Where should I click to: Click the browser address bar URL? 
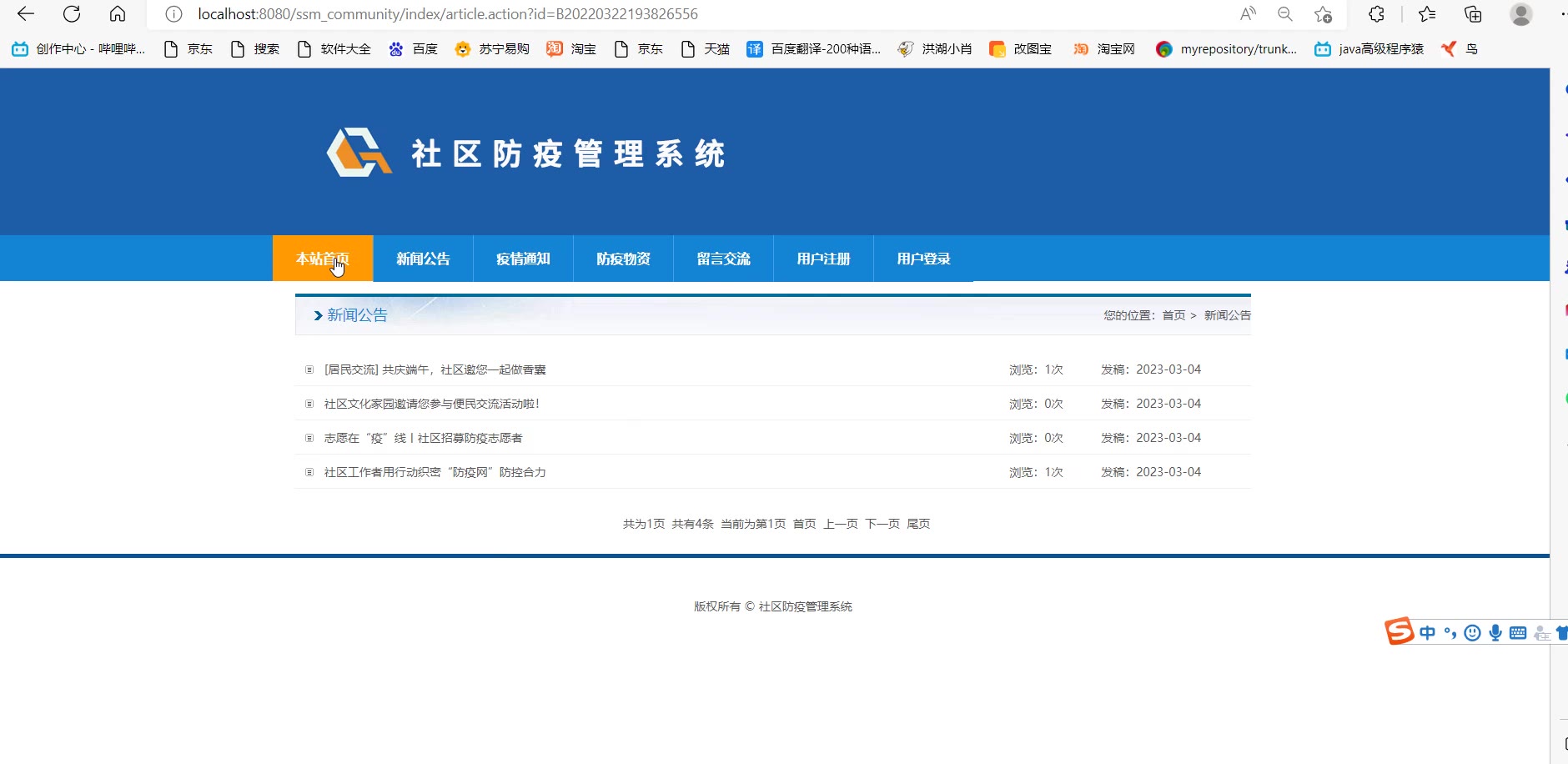click(448, 14)
